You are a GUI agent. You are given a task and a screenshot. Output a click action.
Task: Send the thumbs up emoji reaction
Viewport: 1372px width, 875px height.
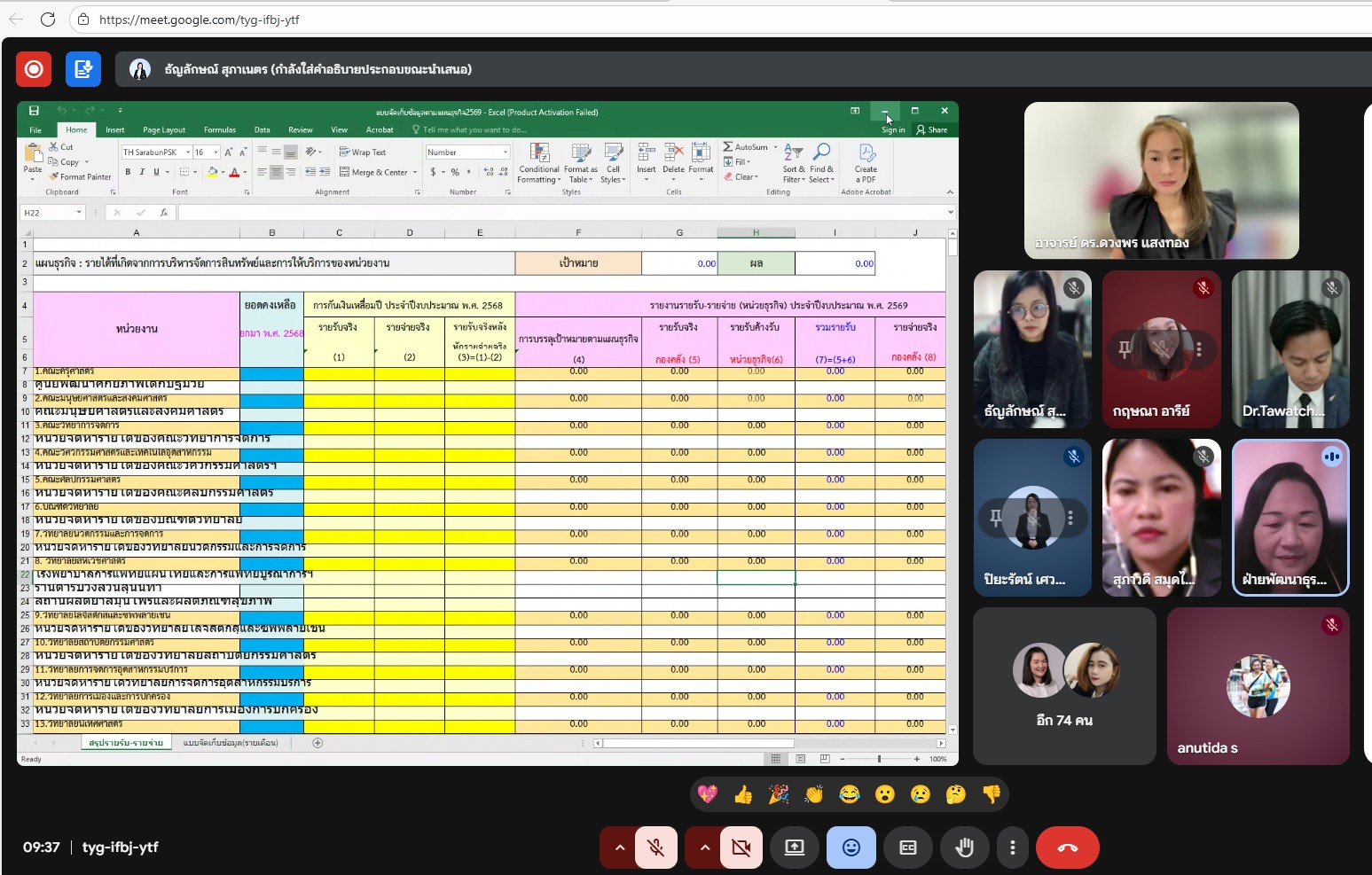point(743,794)
